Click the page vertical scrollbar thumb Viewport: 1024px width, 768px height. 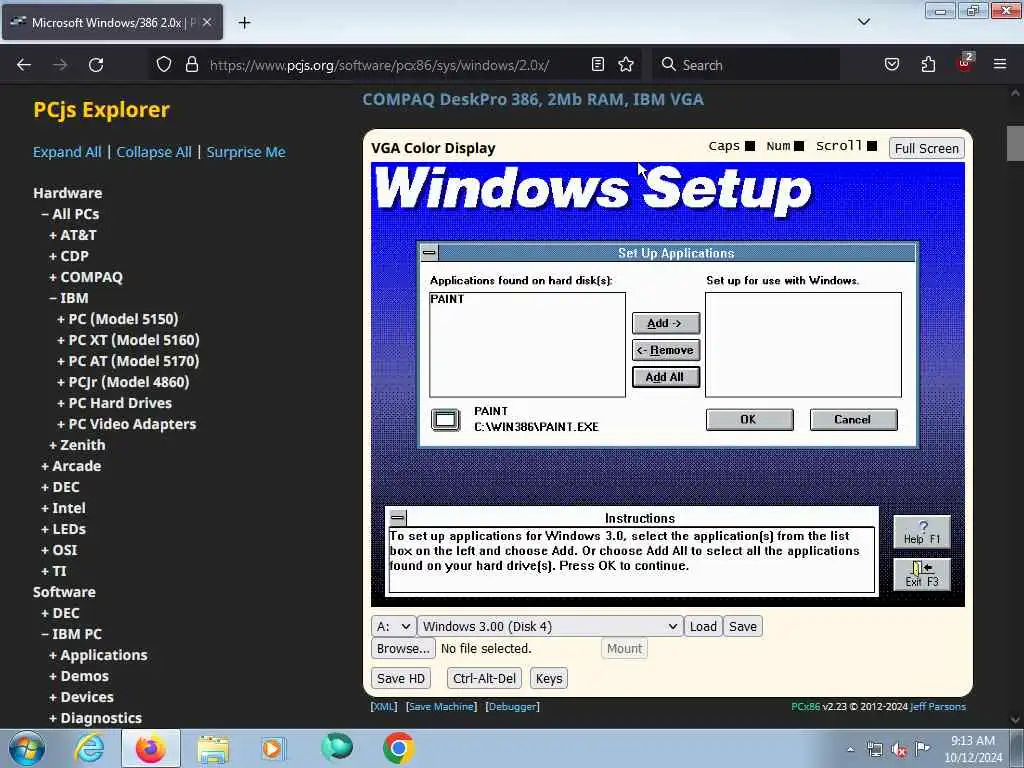point(1015,143)
